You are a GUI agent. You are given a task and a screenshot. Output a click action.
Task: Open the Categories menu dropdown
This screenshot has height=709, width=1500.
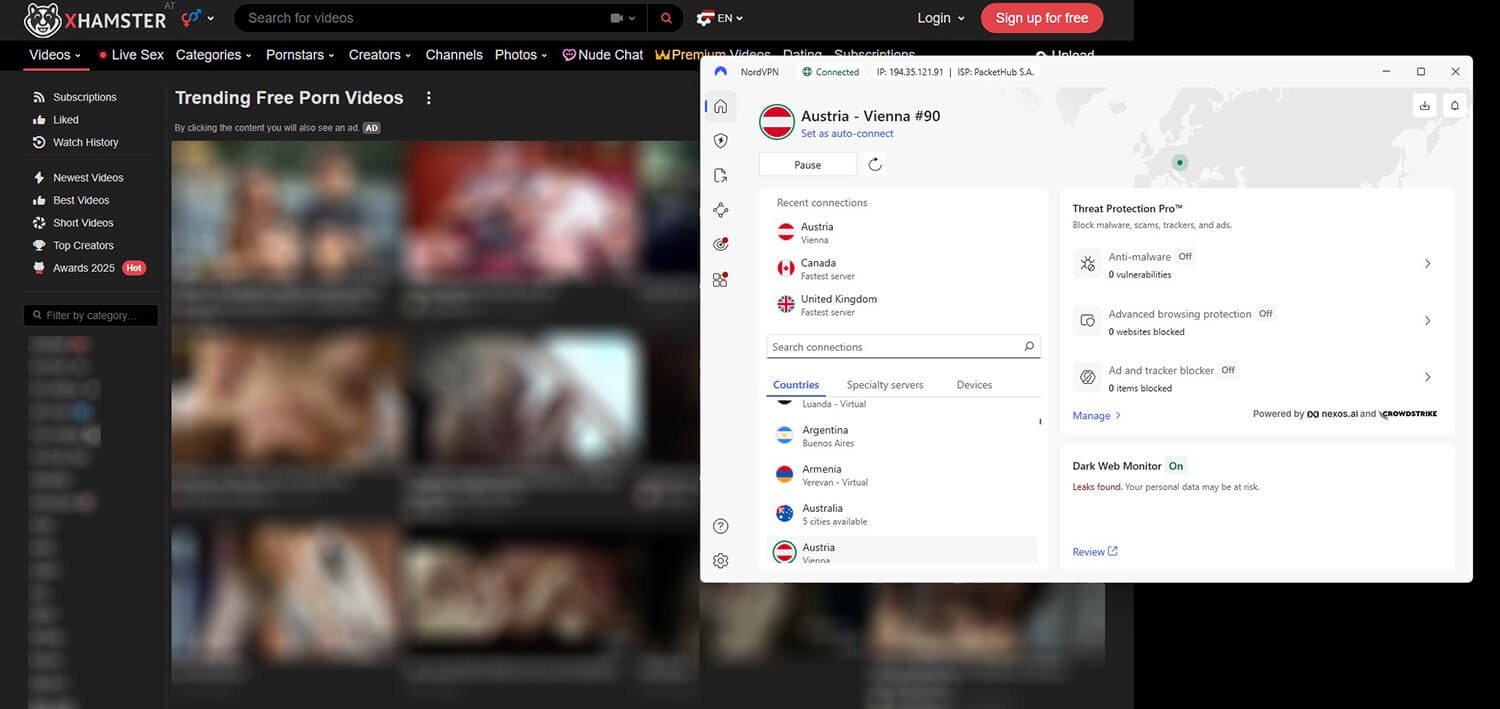(x=213, y=55)
